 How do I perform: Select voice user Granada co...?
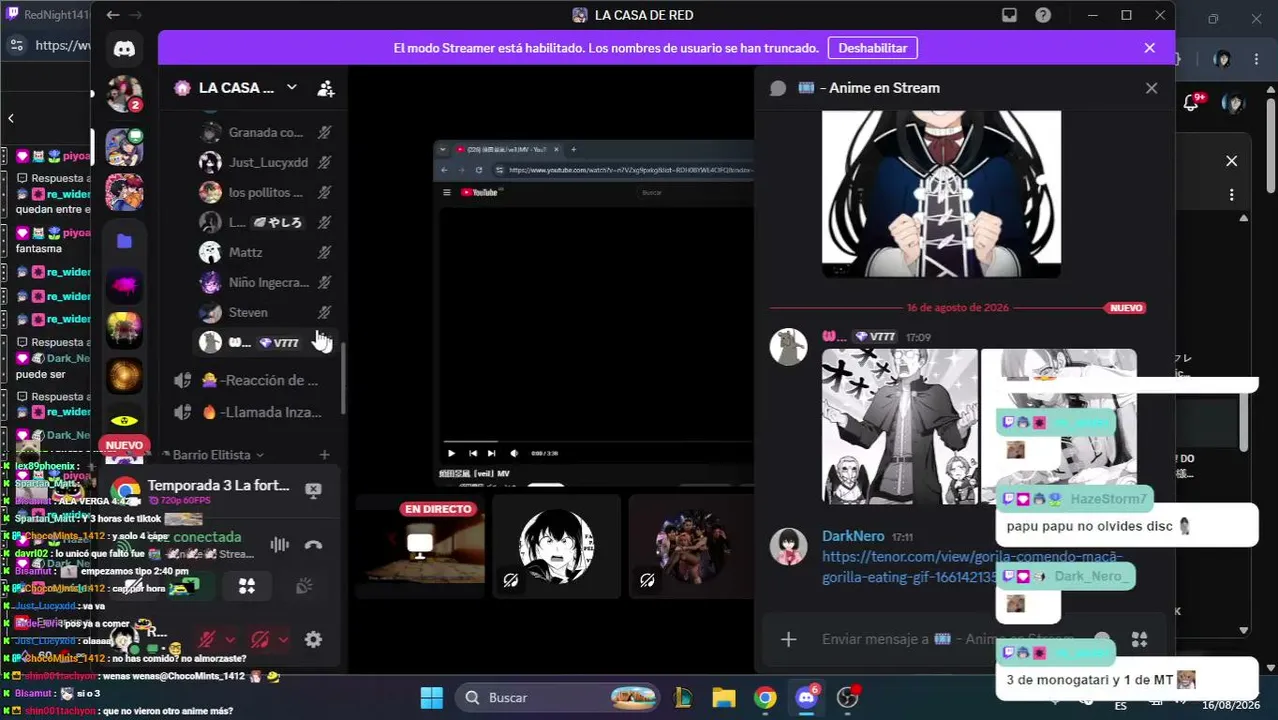266,132
